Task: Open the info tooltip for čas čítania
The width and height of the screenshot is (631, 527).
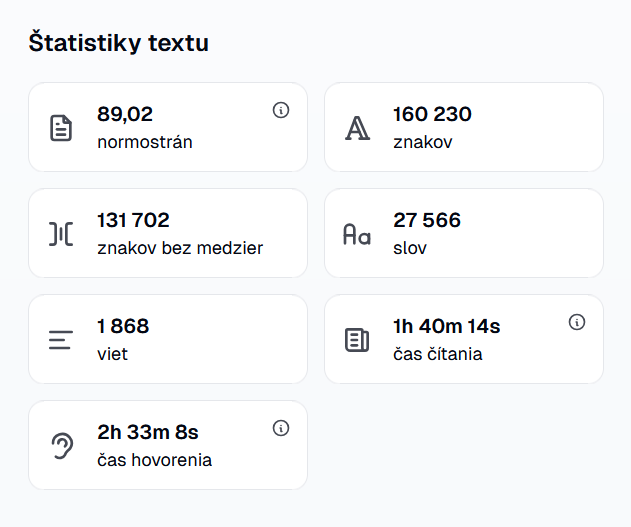Action: (577, 322)
